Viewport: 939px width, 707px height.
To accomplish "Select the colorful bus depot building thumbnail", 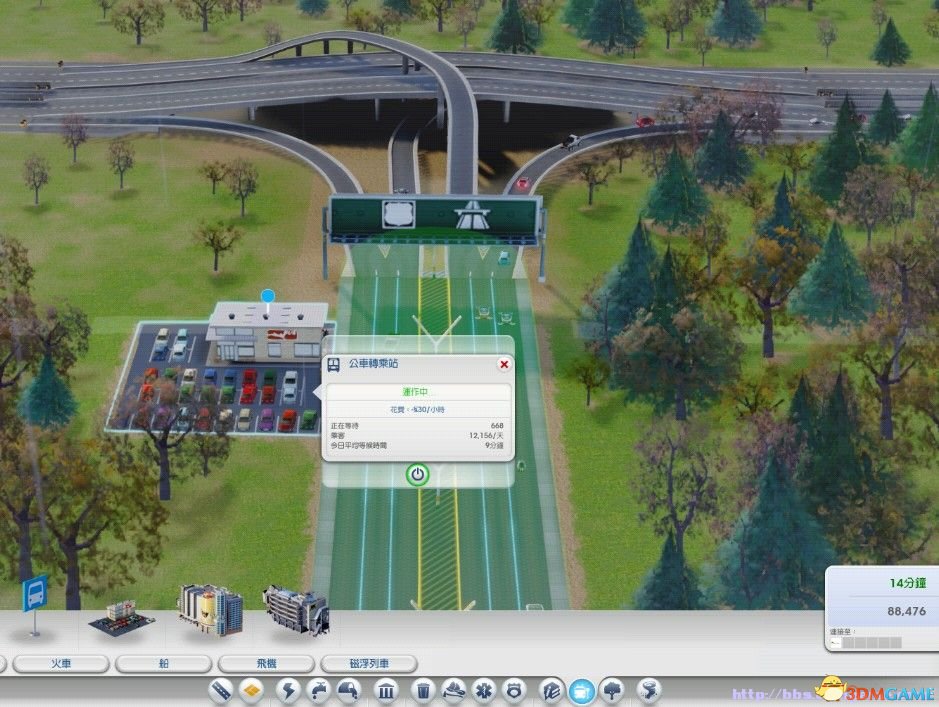I will (210, 609).
